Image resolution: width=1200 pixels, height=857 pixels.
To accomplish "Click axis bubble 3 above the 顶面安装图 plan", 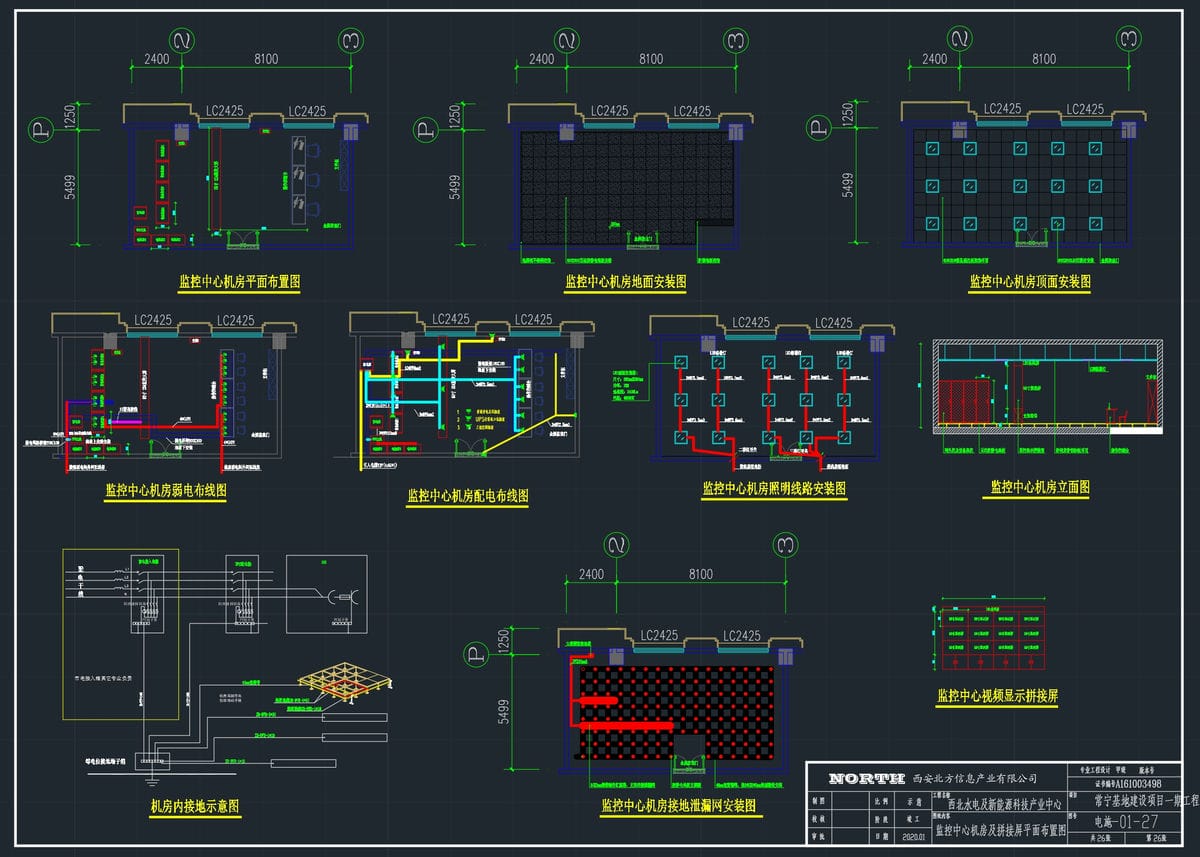I will (x=1128, y=41).
